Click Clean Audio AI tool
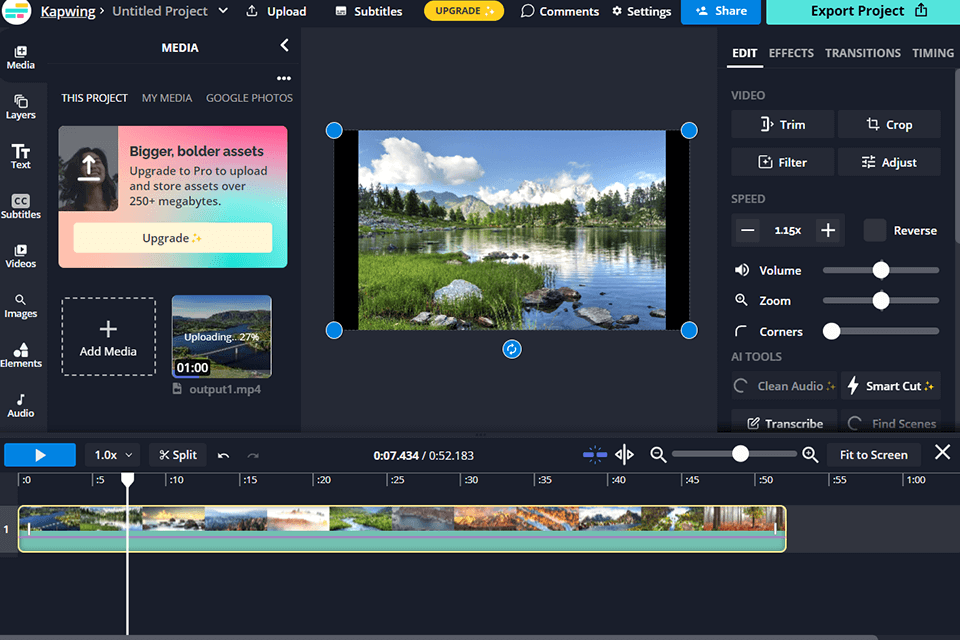 784,386
